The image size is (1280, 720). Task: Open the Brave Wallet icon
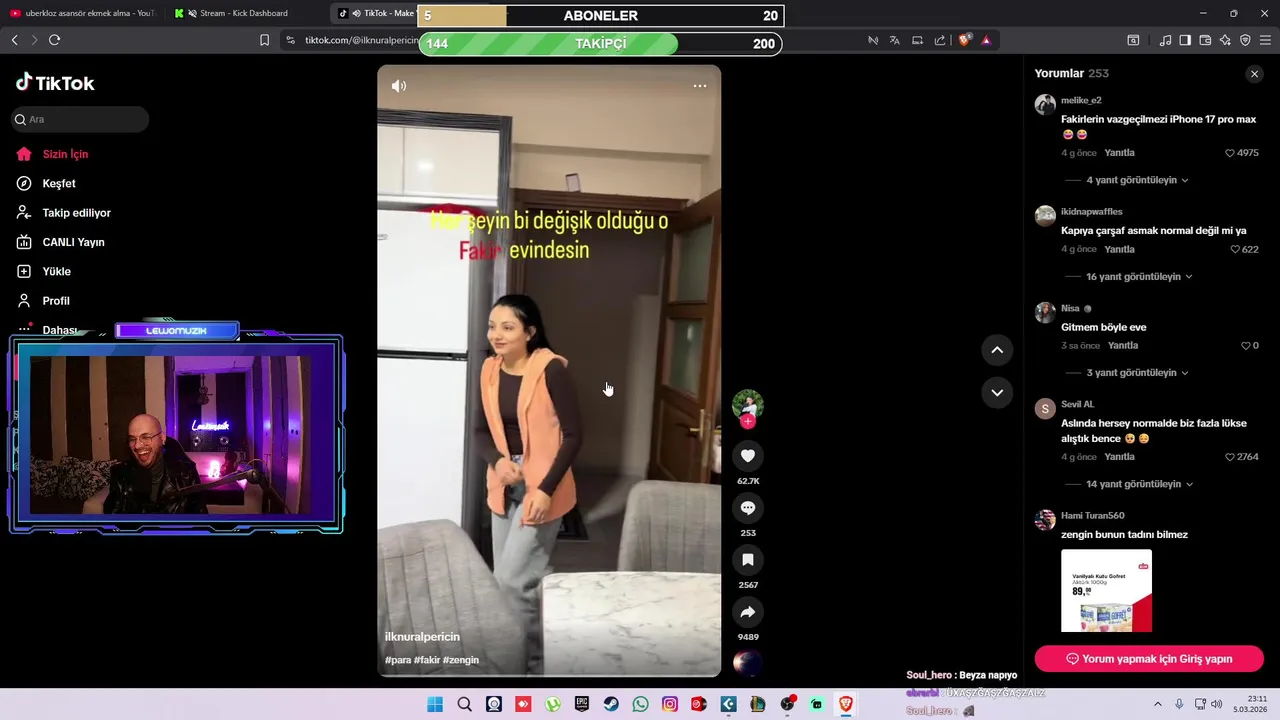tap(1205, 40)
